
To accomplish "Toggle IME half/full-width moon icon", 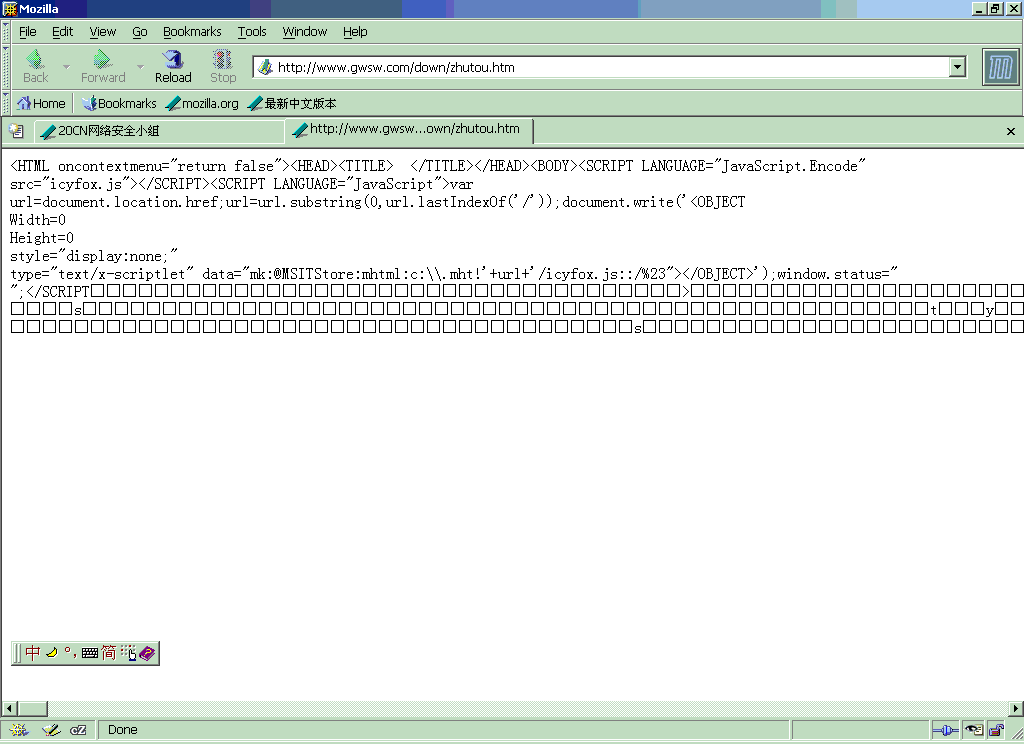I will (x=52, y=653).
